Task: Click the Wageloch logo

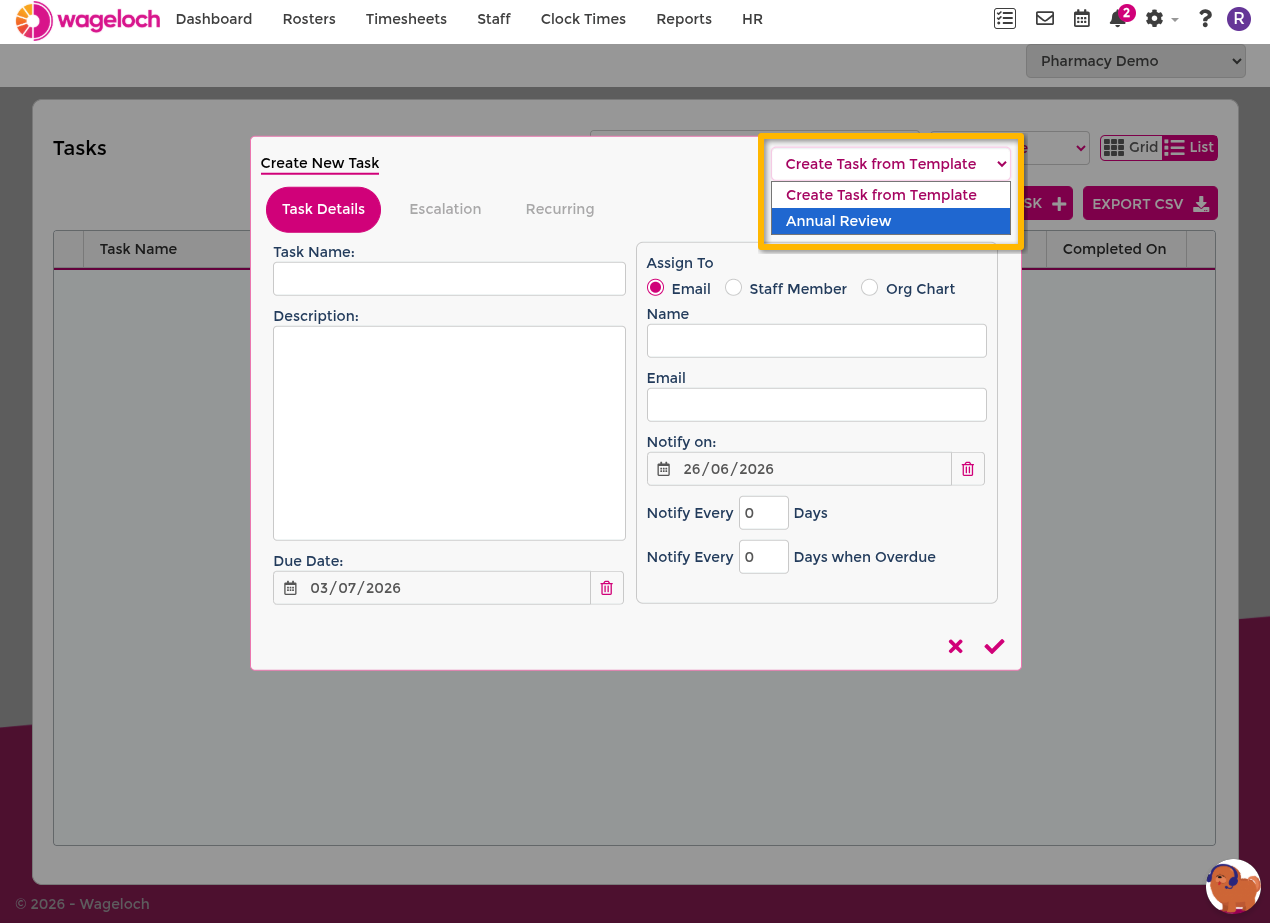Action: (x=88, y=20)
